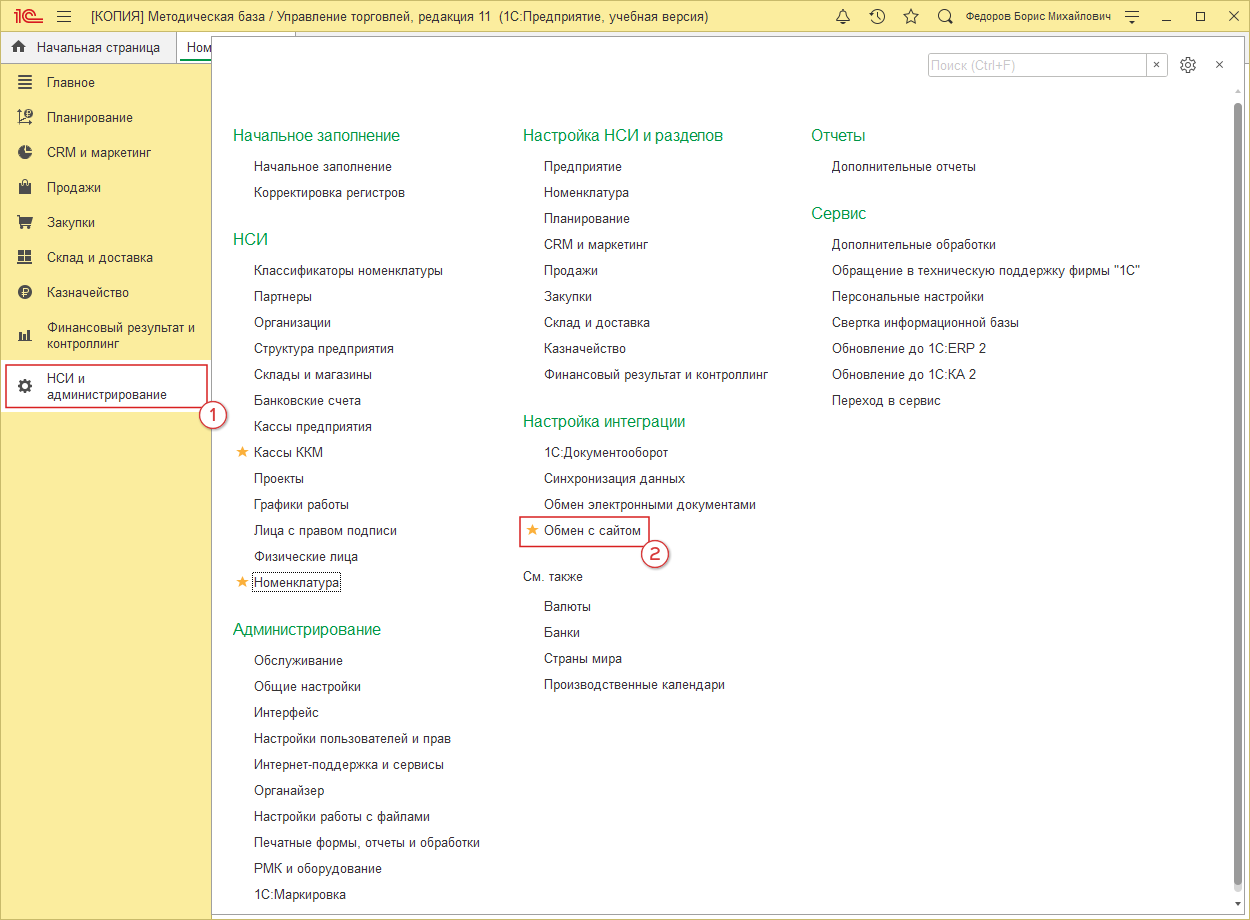Screen dimensions: 1250x920
Task: Toggle favorite star for Кассы ККМ
Action: 241,452
